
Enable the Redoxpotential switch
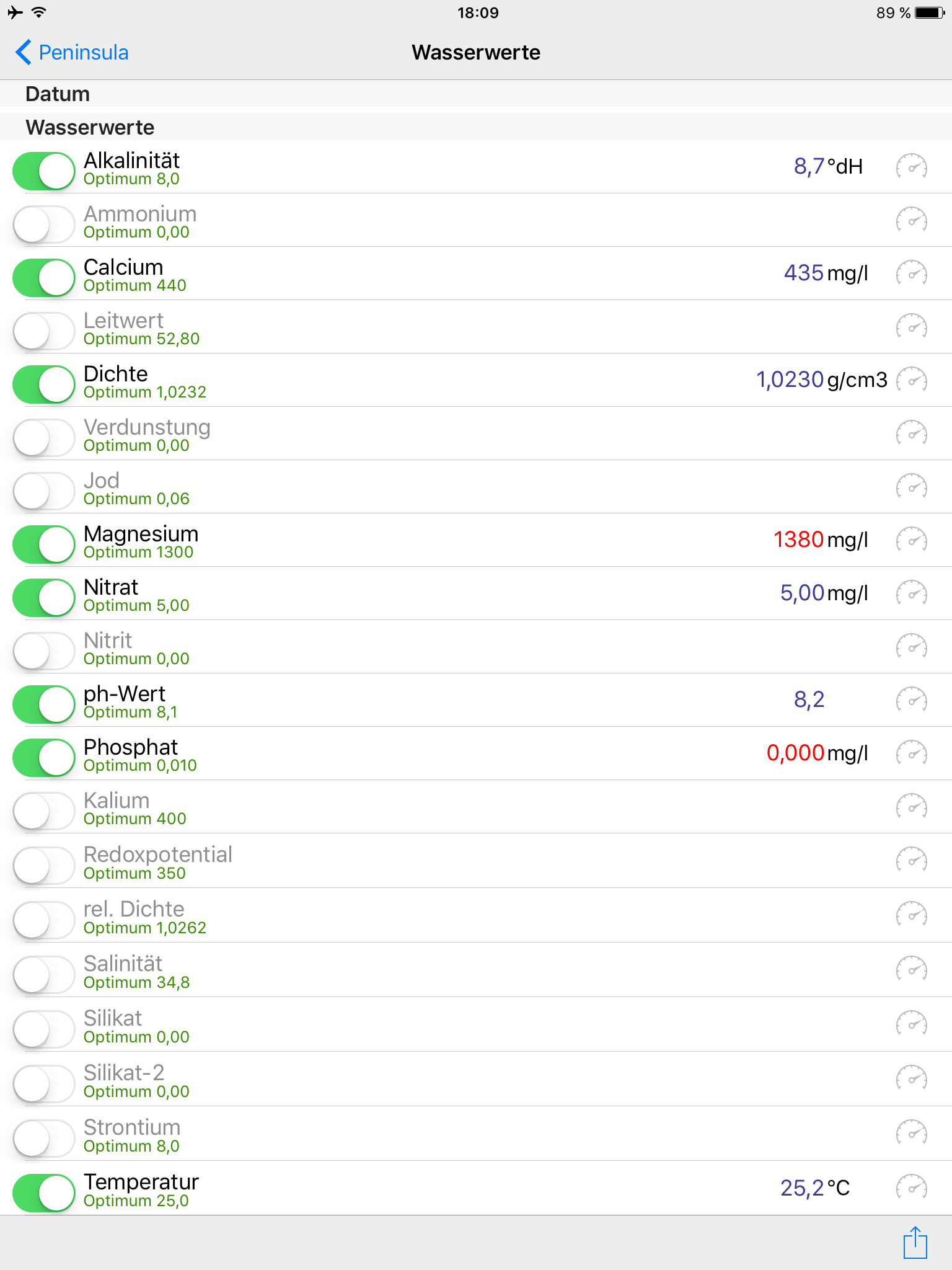[x=44, y=866]
